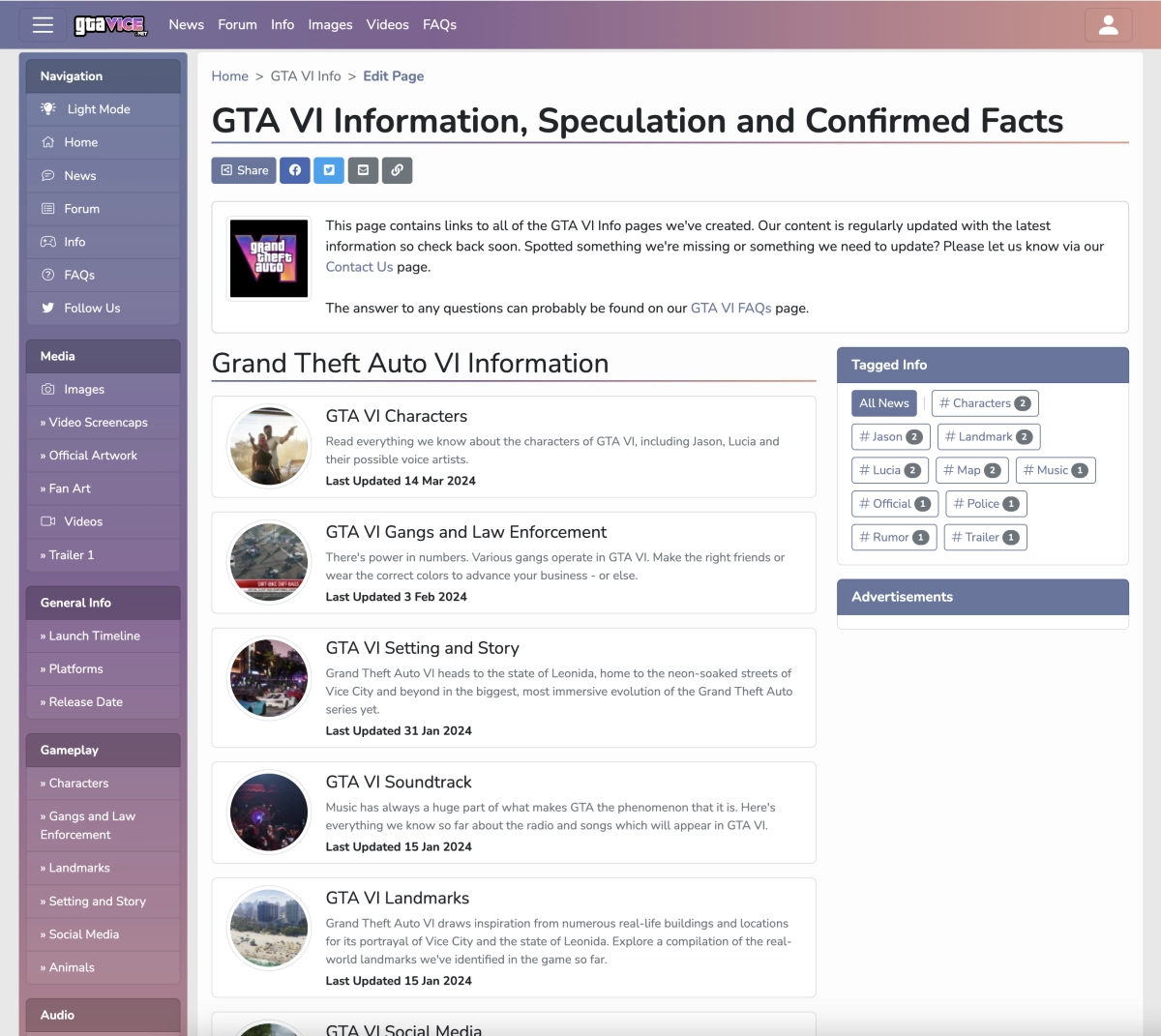
Task: Click the GTA Vice site logo
Action: click(x=110, y=25)
